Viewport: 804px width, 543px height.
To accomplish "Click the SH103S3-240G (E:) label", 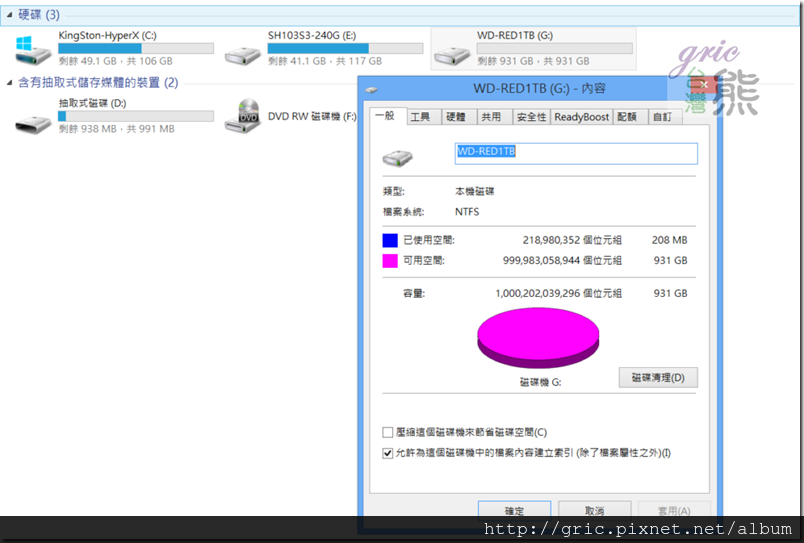I will [312, 35].
